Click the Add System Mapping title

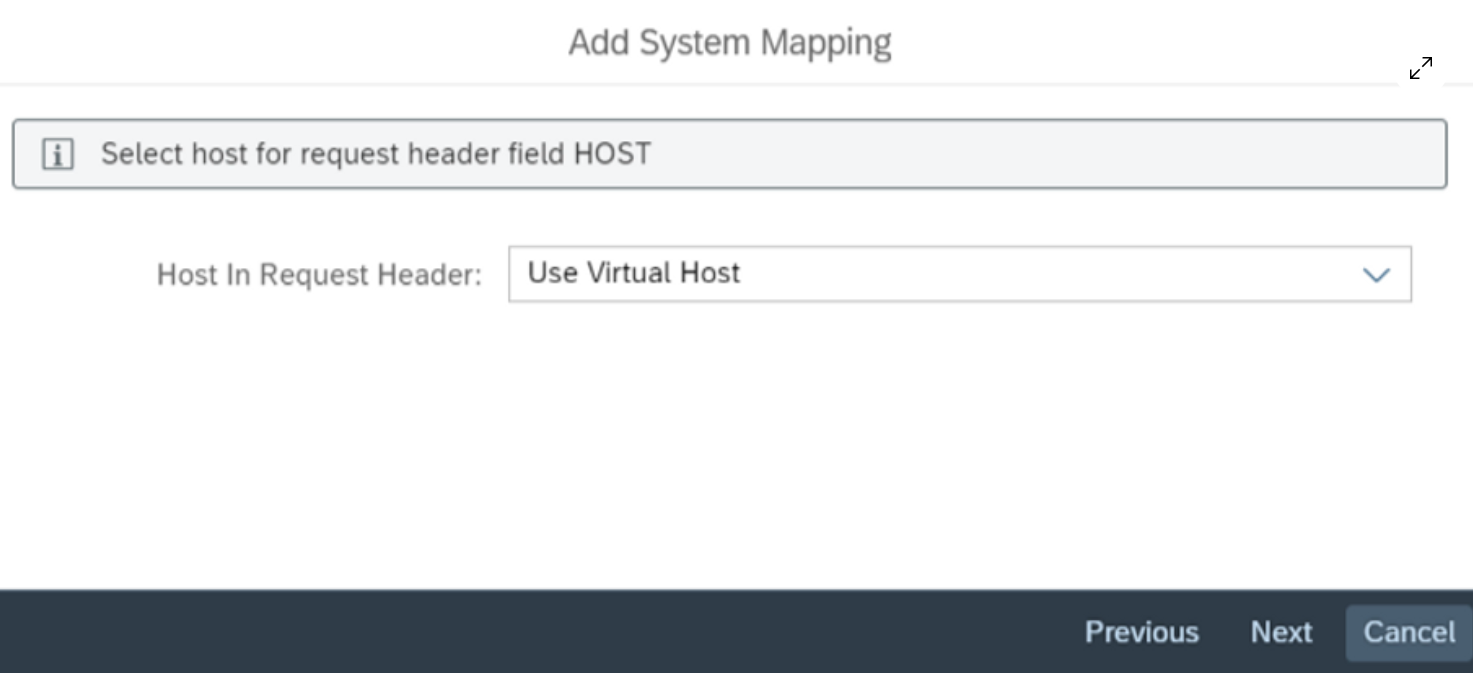click(x=730, y=43)
